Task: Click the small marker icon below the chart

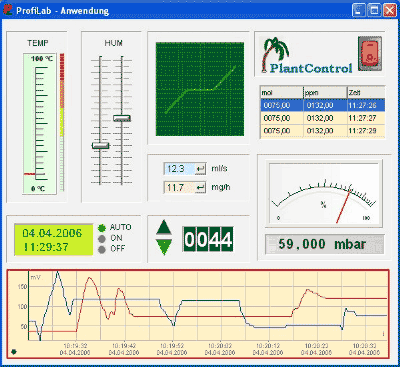Action: [13, 352]
